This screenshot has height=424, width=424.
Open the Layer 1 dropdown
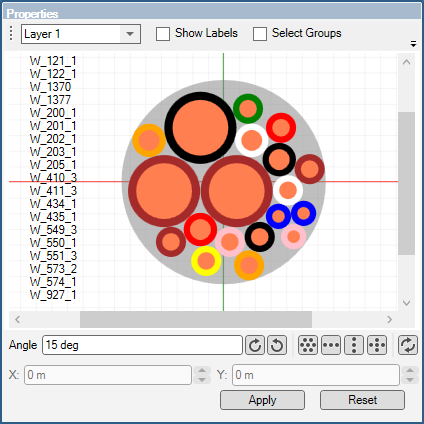[81, 34]
